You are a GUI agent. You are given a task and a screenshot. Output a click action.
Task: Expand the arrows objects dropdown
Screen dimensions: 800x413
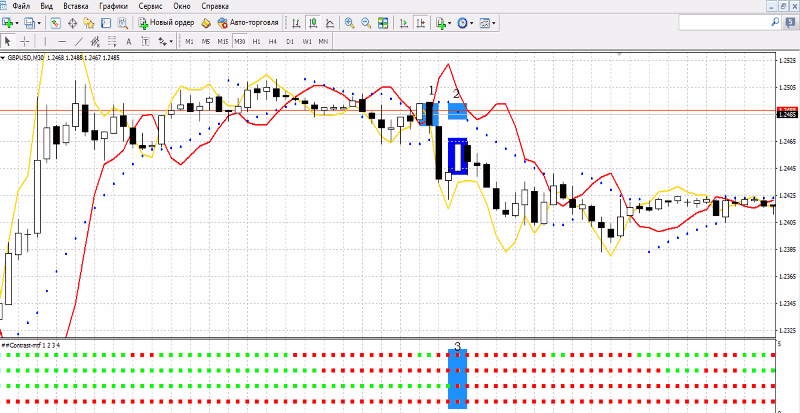171,42
